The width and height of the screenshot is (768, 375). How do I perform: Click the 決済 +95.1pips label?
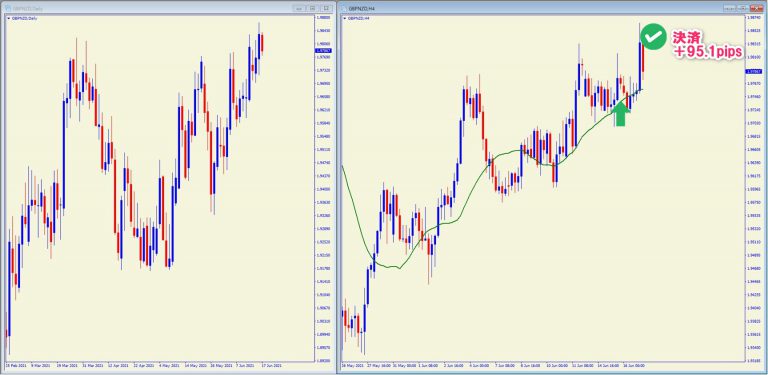708,45
